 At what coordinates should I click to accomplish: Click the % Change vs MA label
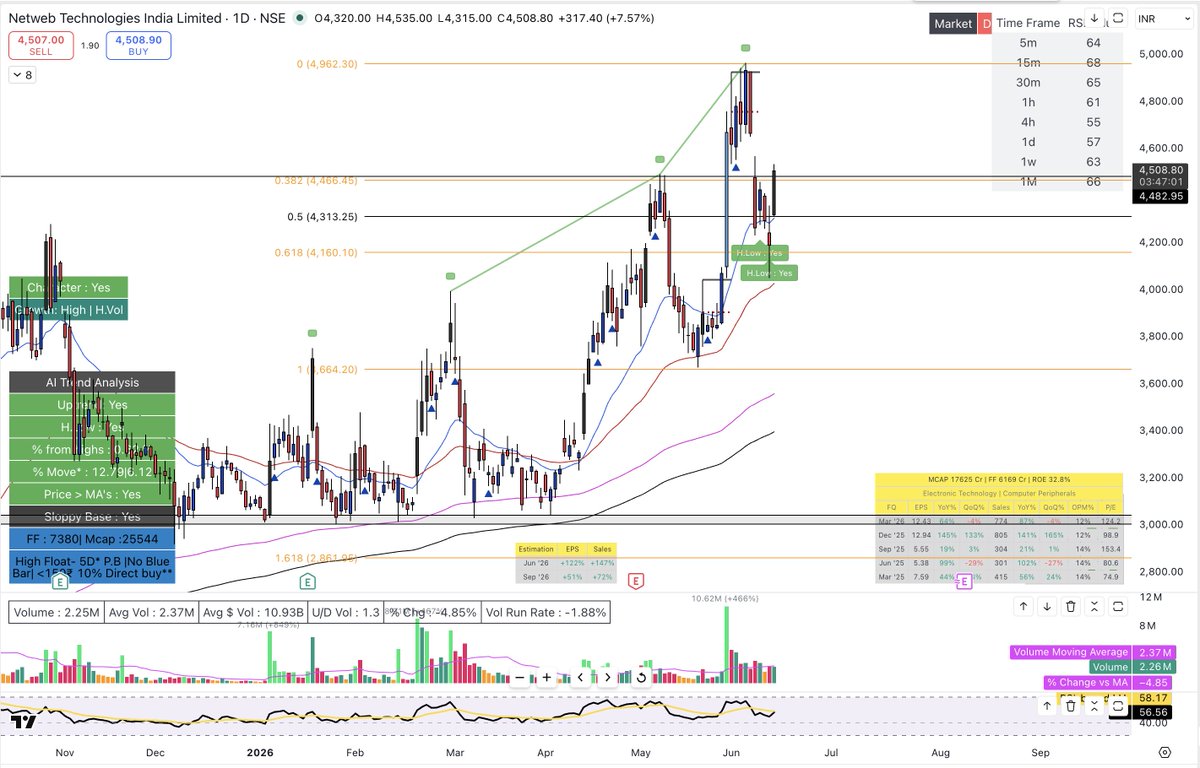[x=1086, y=682]
